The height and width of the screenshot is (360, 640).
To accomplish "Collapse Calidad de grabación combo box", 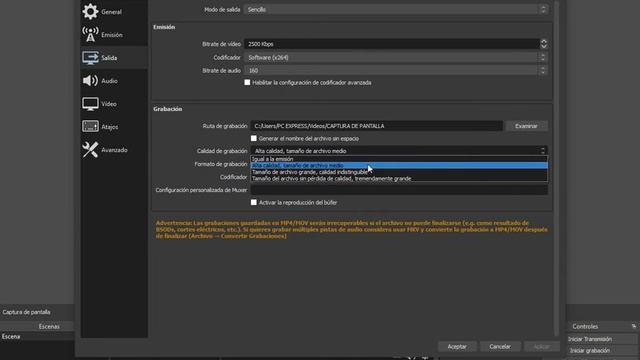I will pyautogui.click(x=399, y=151).
